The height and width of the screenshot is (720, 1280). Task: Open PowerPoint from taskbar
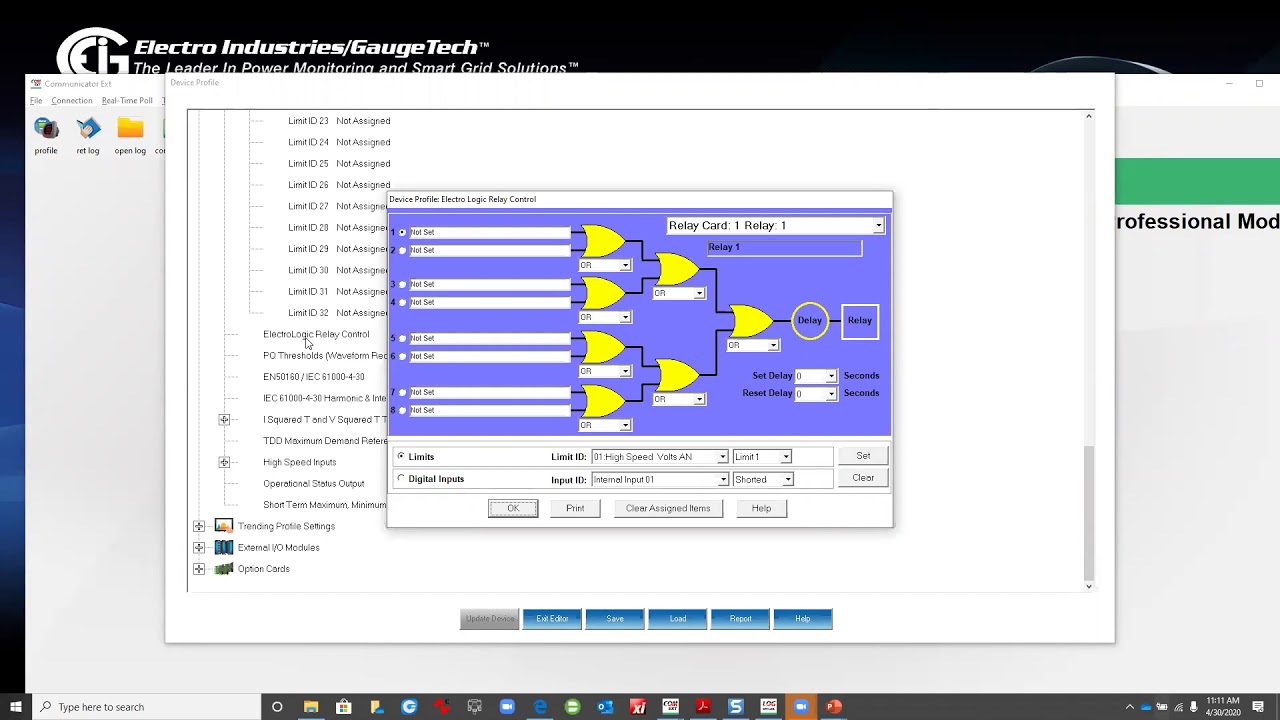834,707
